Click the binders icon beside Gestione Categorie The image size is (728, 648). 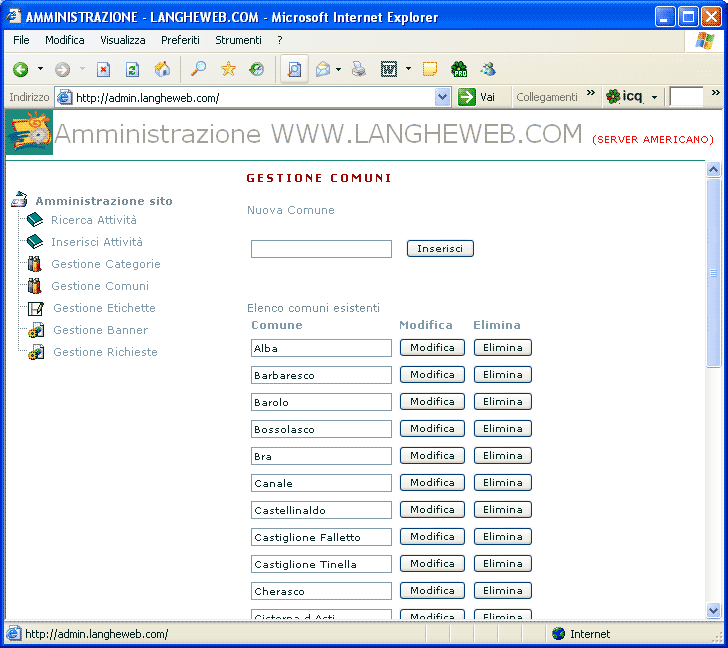pyautogui.click(x=34, y=263)
